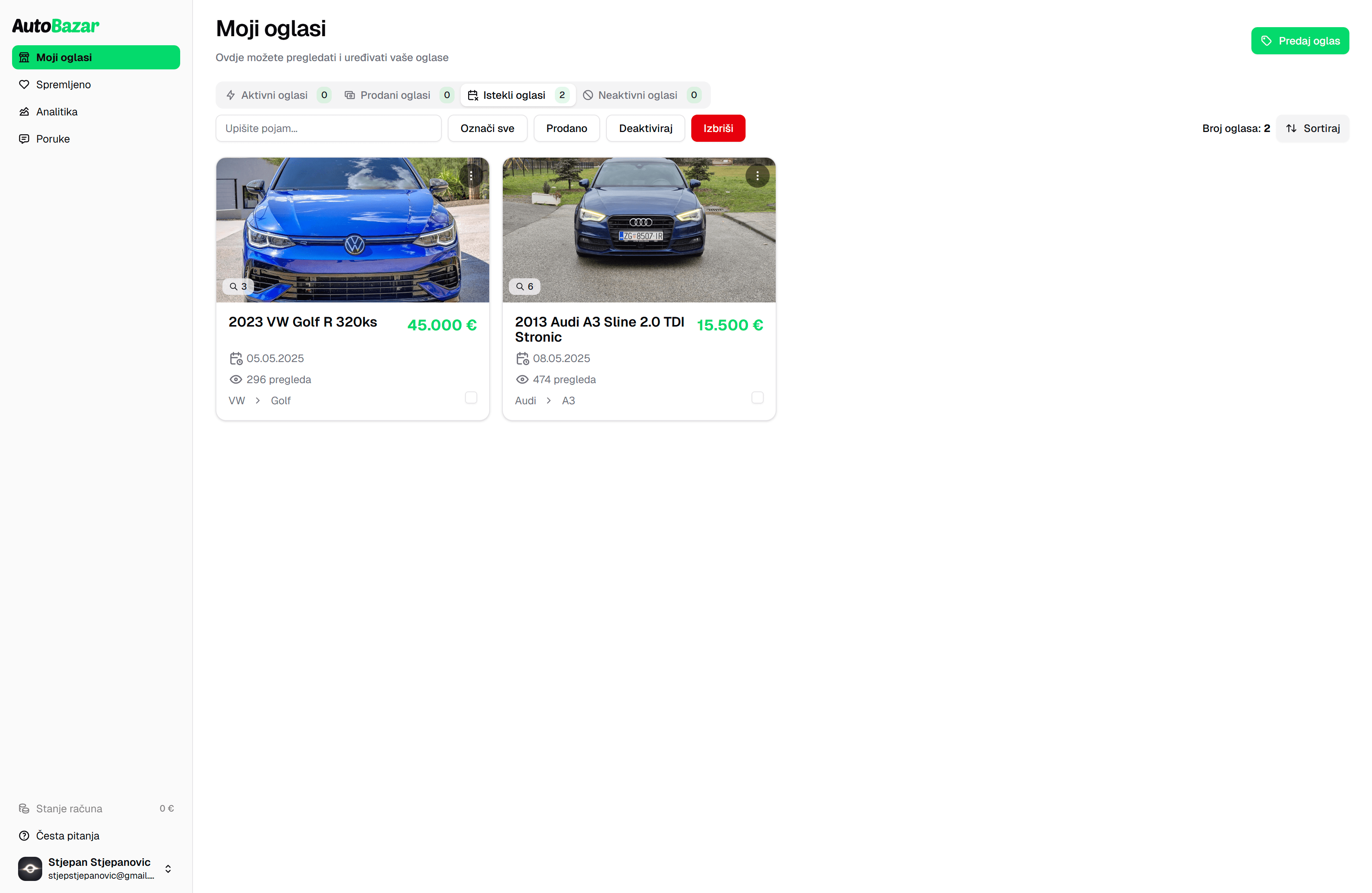Click the Golf breadcrumb category
Screen dimensions: 1372x893
[281, 400]
